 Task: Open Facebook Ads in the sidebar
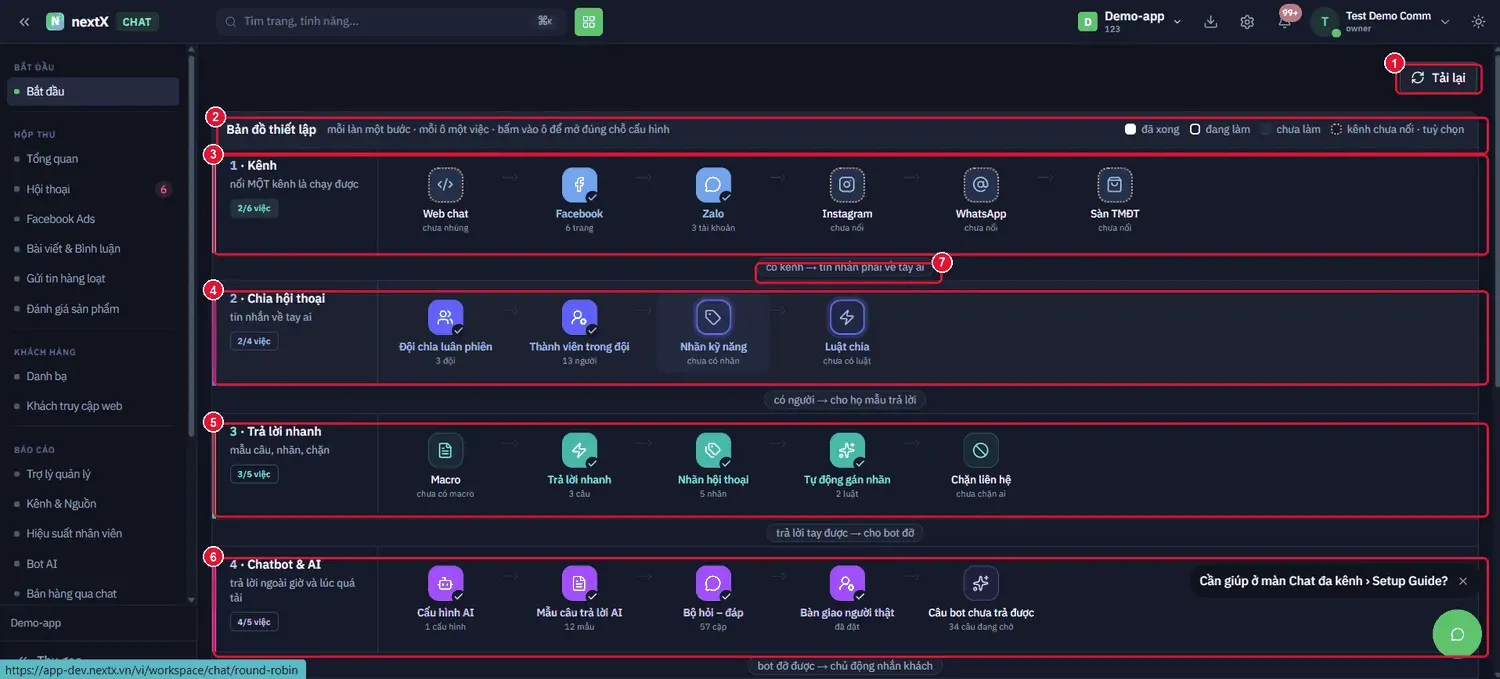(x=93, y=219)
